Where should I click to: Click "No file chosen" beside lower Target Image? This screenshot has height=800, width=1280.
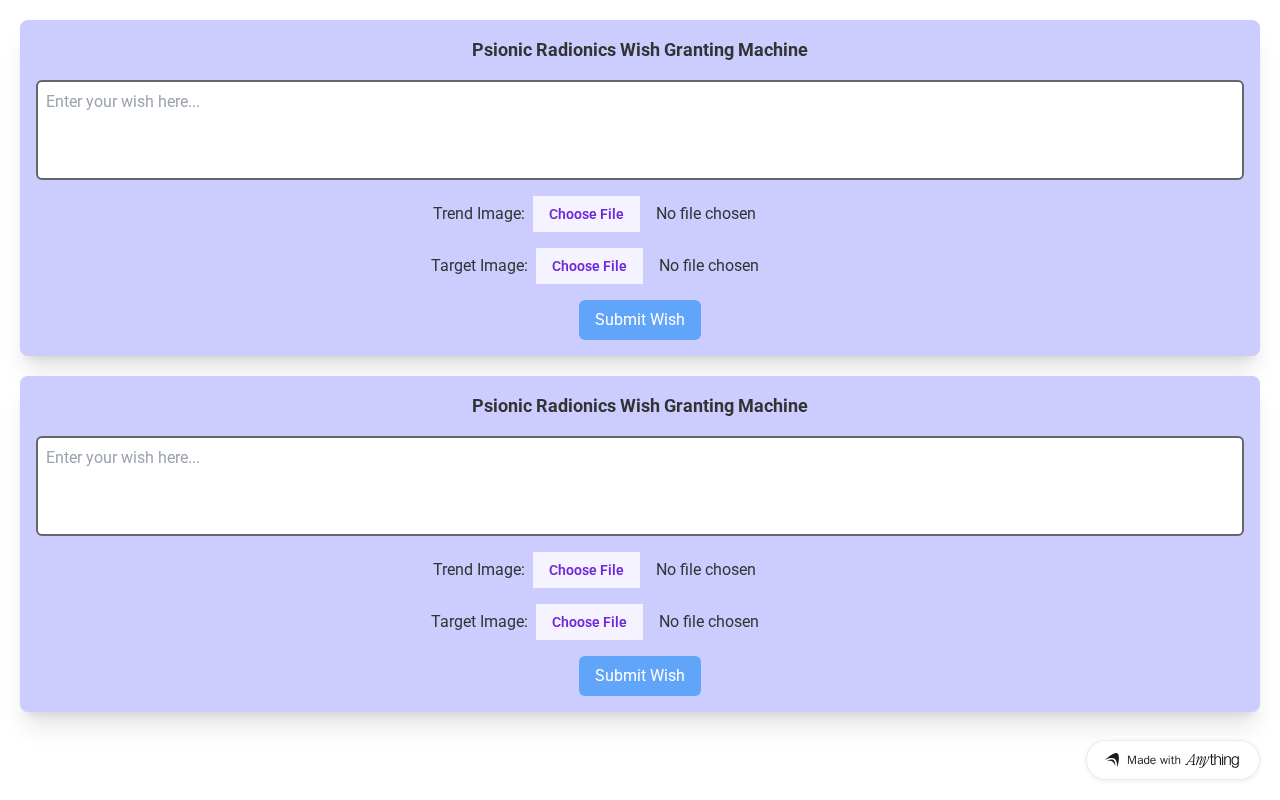point(708,622)
